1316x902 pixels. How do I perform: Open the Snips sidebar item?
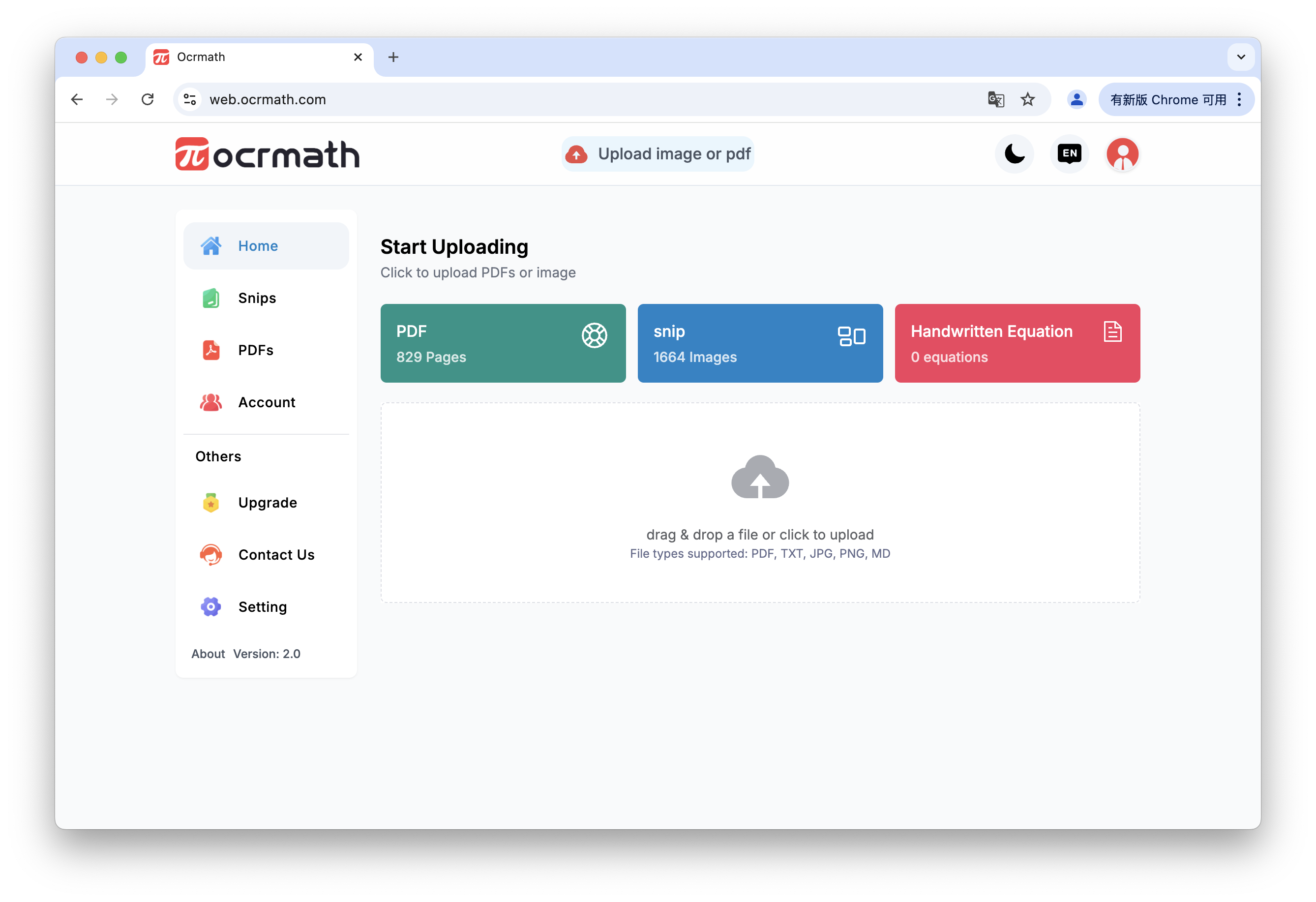click(x=257, y=298)
